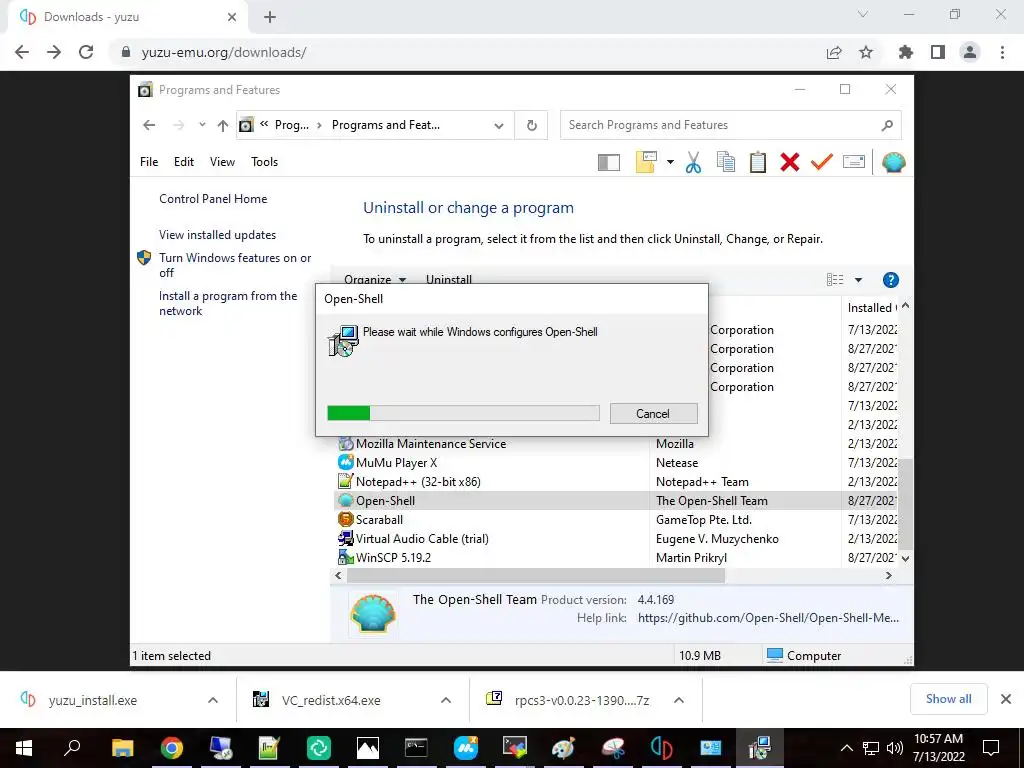Open Turn Windows features on or off
1024x768 pixels.
click(x=235, y=265)
